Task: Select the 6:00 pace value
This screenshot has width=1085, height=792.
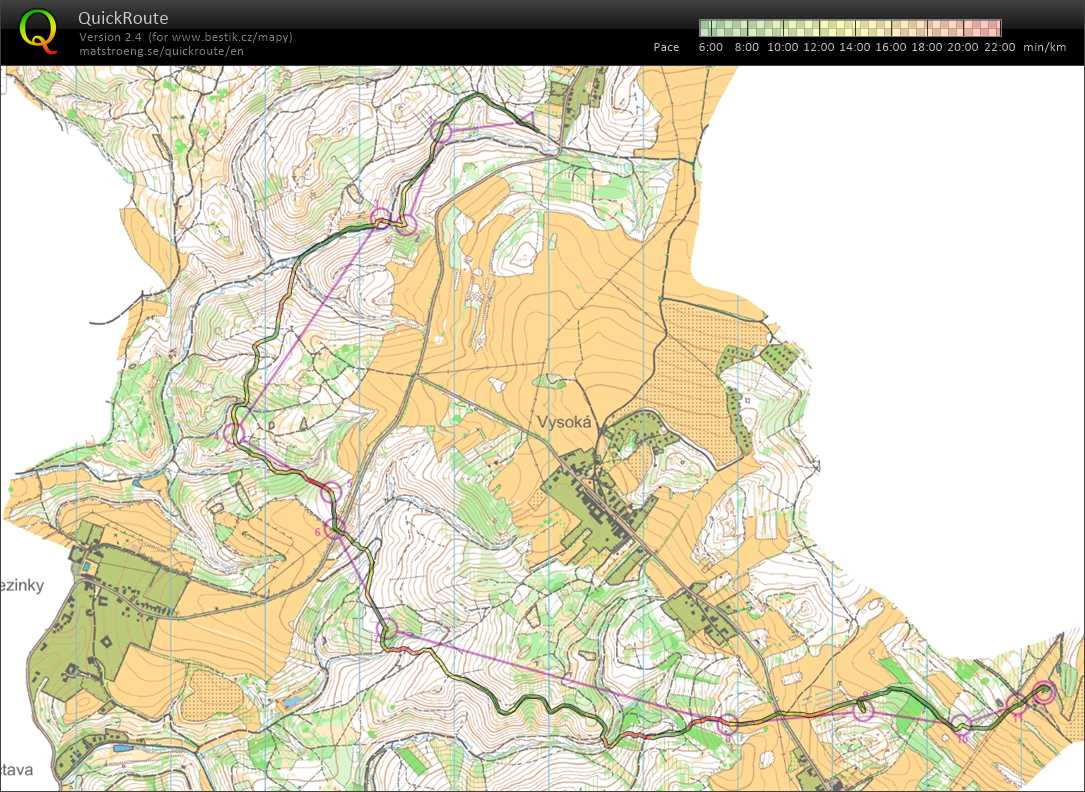Action: point(710,47)
